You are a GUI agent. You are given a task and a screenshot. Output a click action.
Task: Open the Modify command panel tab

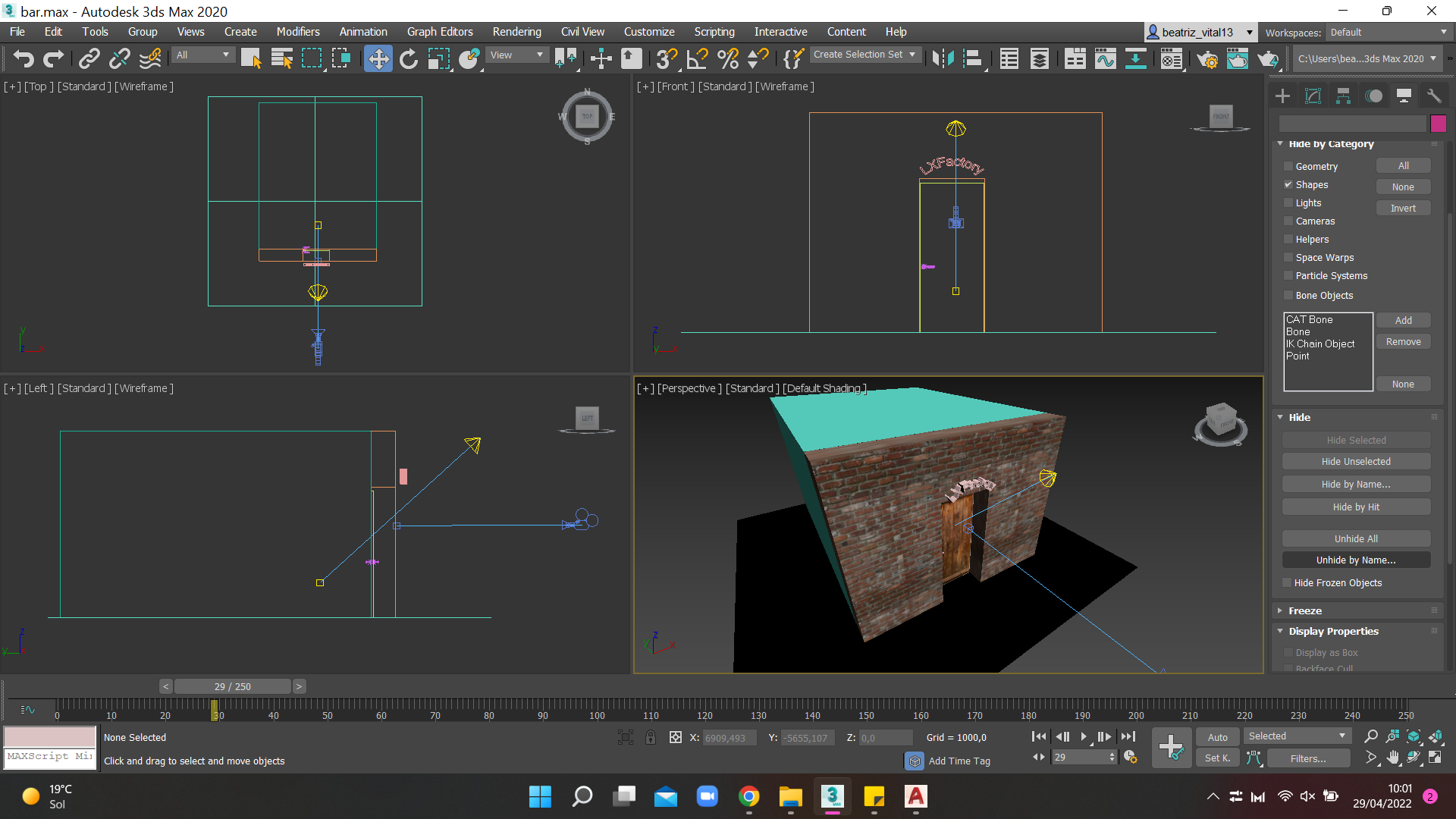pos(1313,96)
